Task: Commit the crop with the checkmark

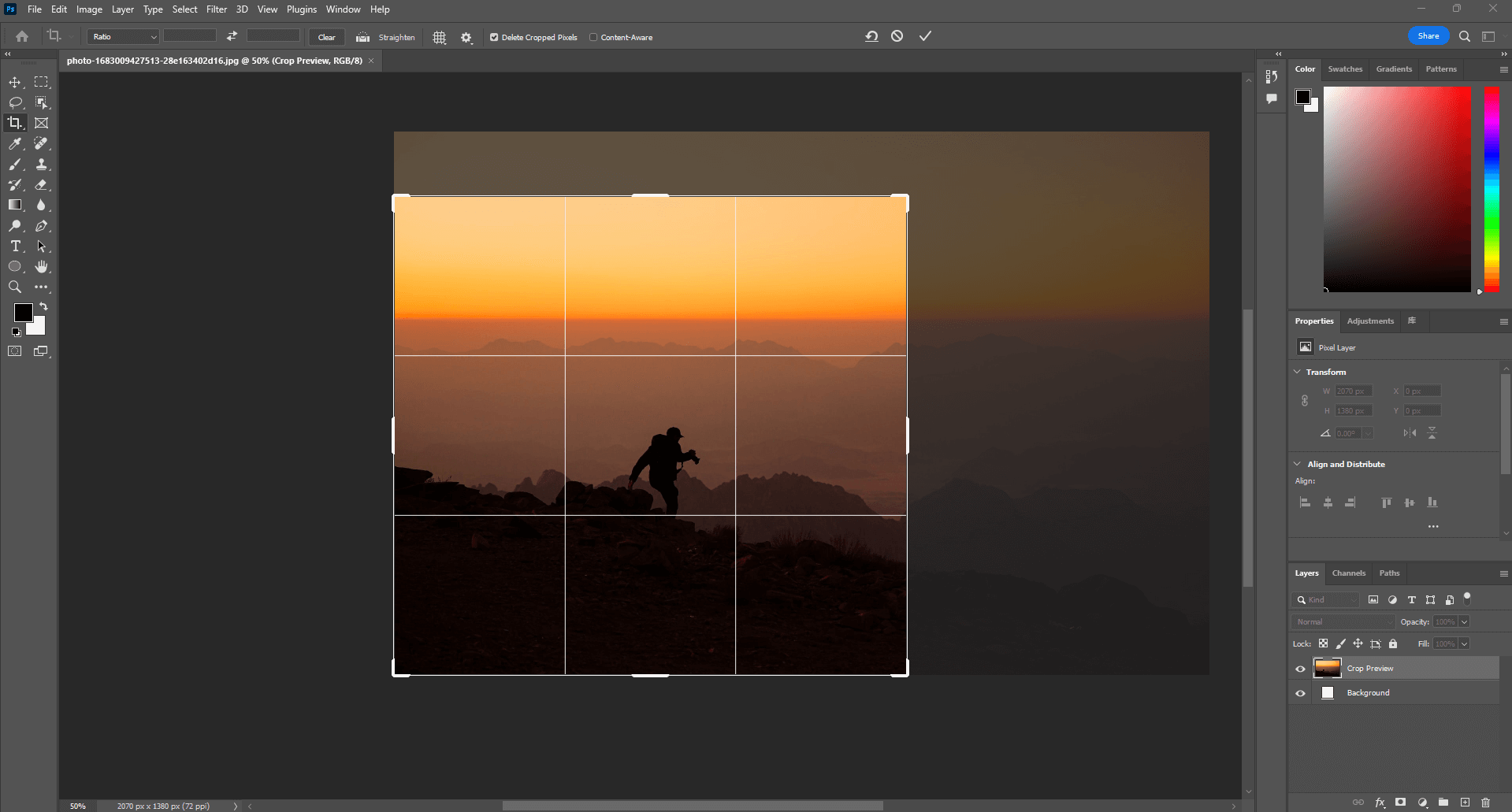Action: pyautogui.click(x=925, y=36)
